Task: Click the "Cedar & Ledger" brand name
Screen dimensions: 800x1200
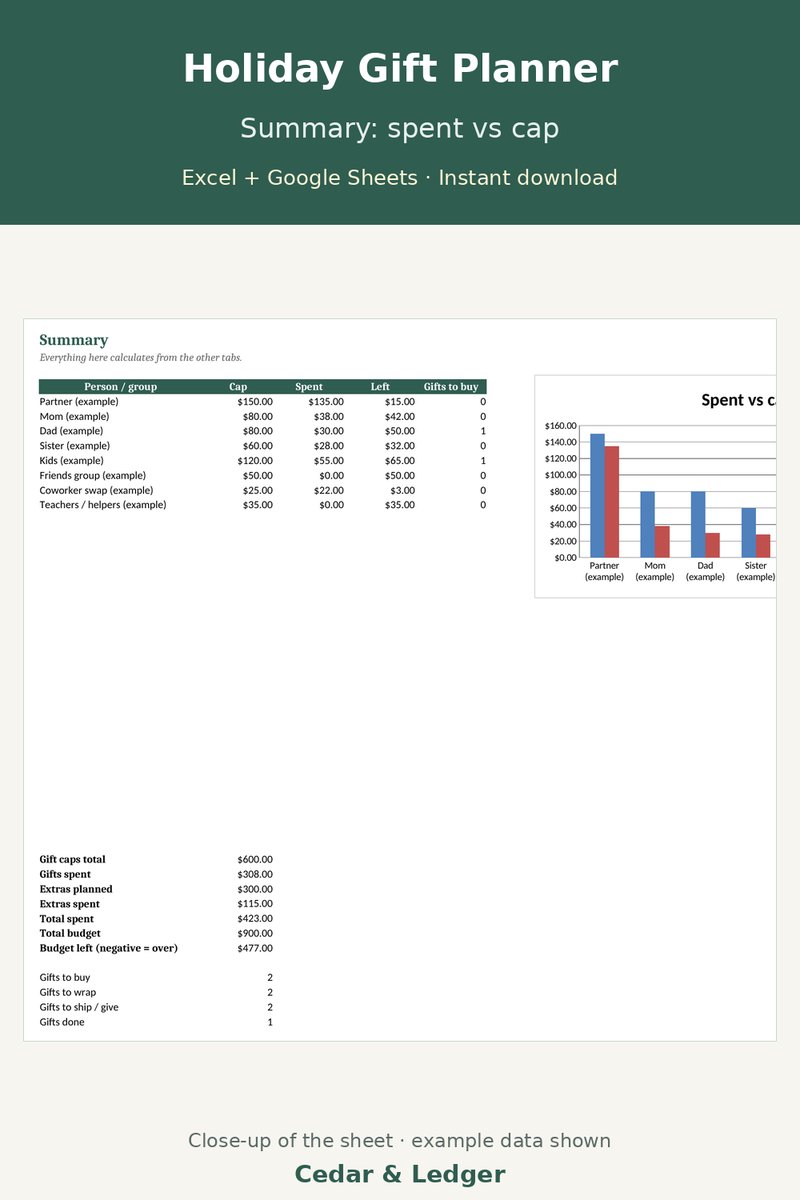Action: (400, 1174)
